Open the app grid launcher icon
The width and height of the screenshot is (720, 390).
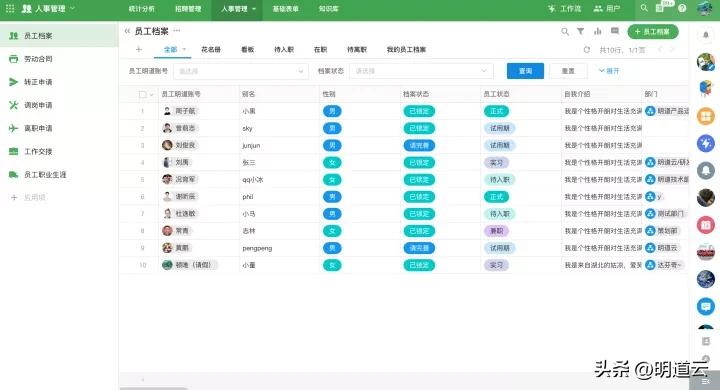point(10,8)
